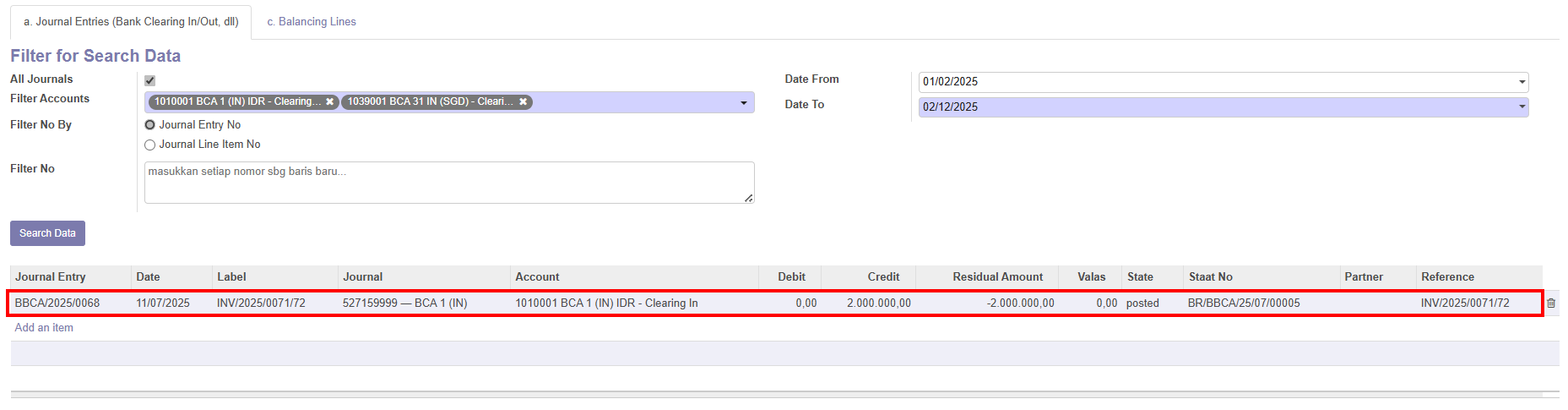Open the Date To dropdown arrow
This screenshot has width=1568, height=410.
tap(1522, 107)
